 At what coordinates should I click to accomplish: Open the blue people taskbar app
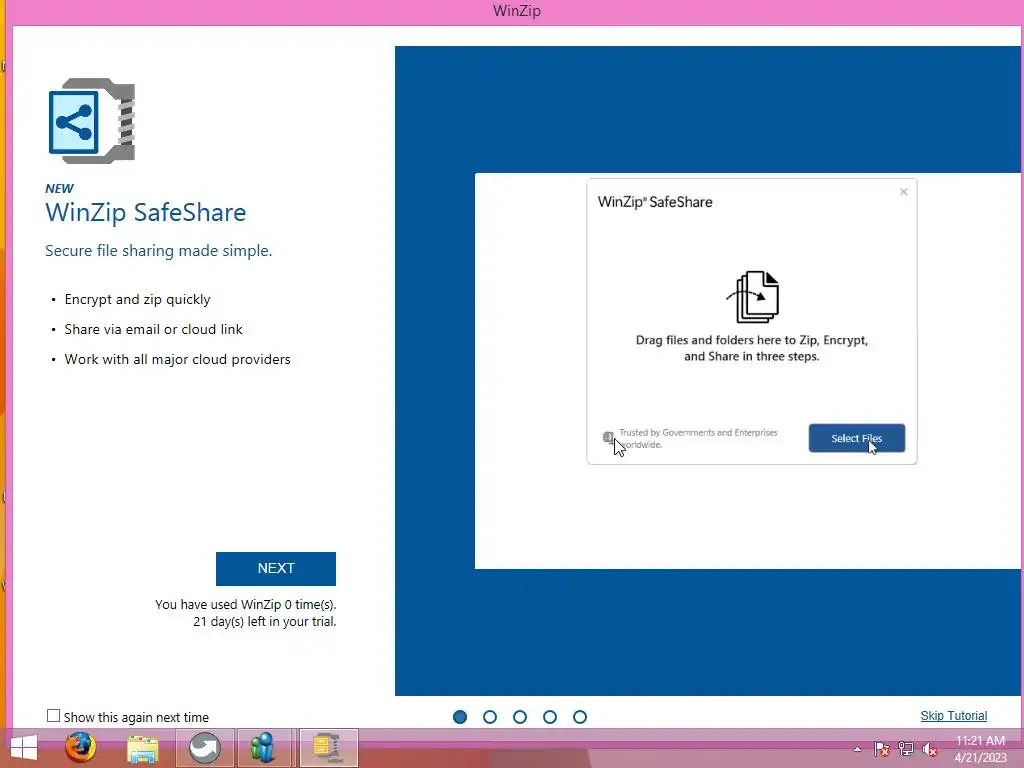click(x=263, y=748)
